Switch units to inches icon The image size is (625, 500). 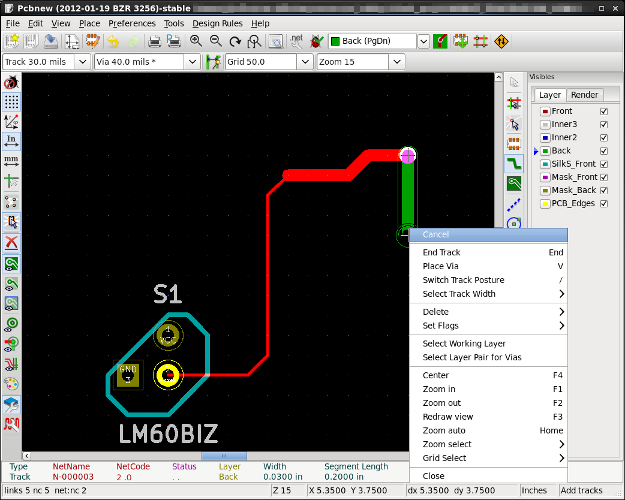[x=11, y=141]
